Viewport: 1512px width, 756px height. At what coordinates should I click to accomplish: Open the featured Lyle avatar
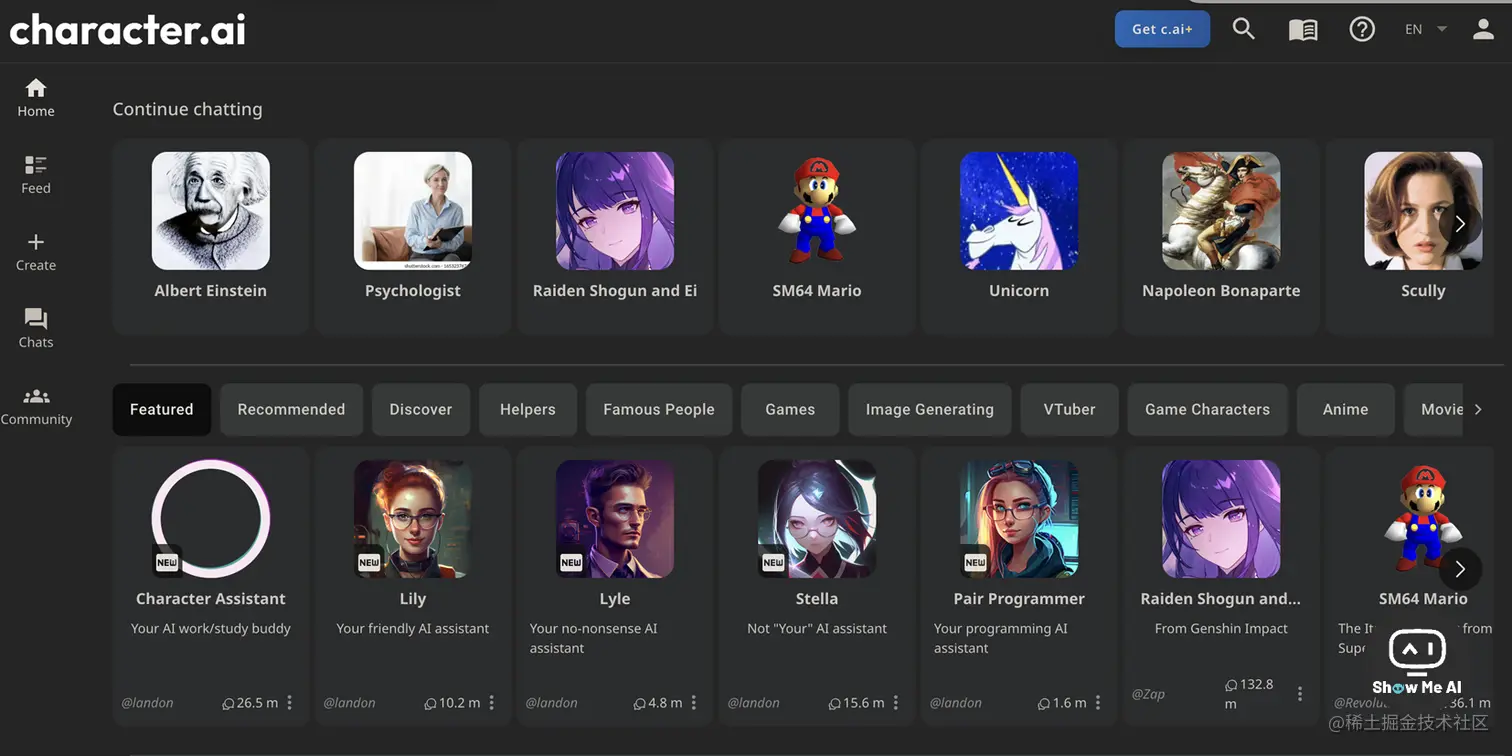(x=615, y=519)
